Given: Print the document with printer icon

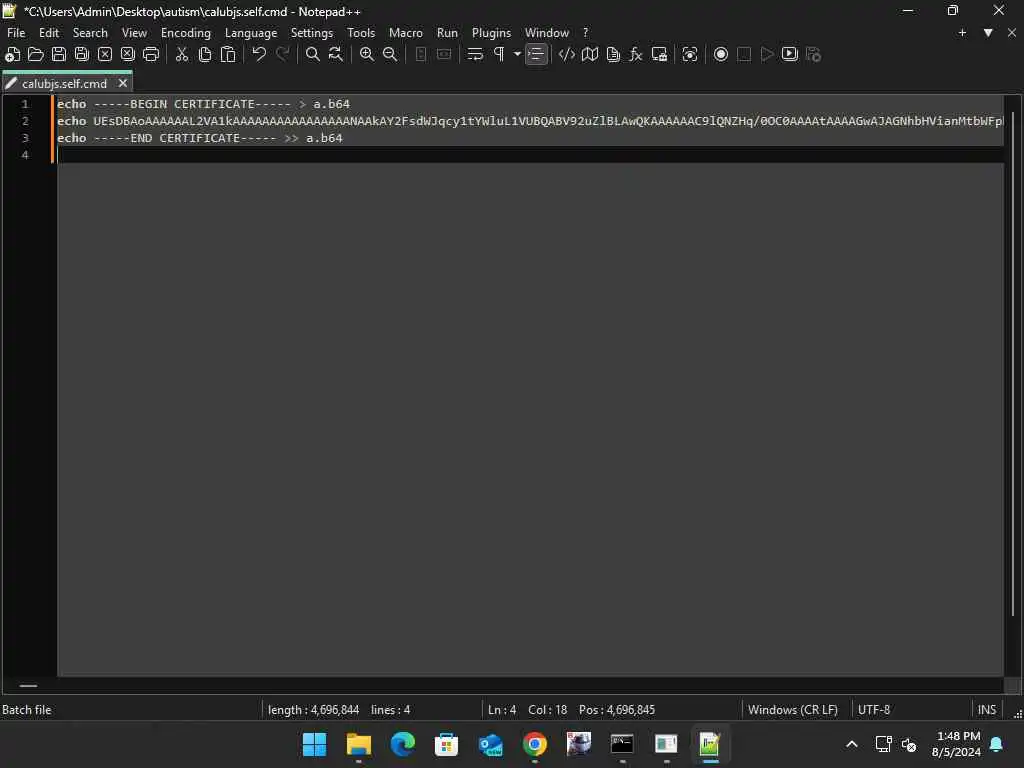Looking at the screenshot, I should click(x=151, y=54).
